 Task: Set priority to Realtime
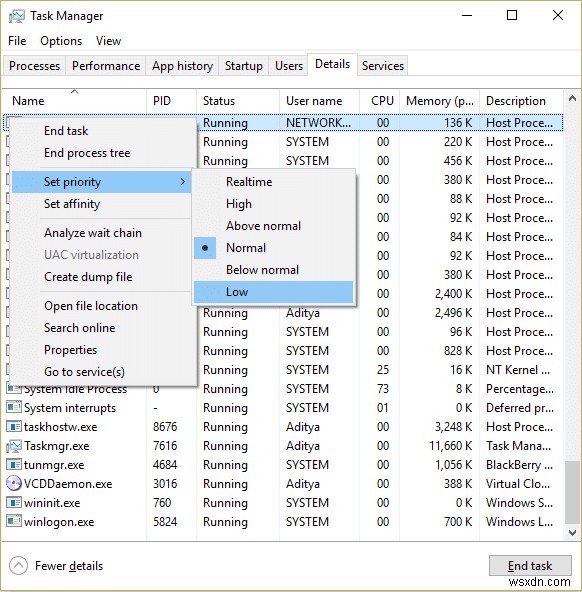[x=274, y=182]
